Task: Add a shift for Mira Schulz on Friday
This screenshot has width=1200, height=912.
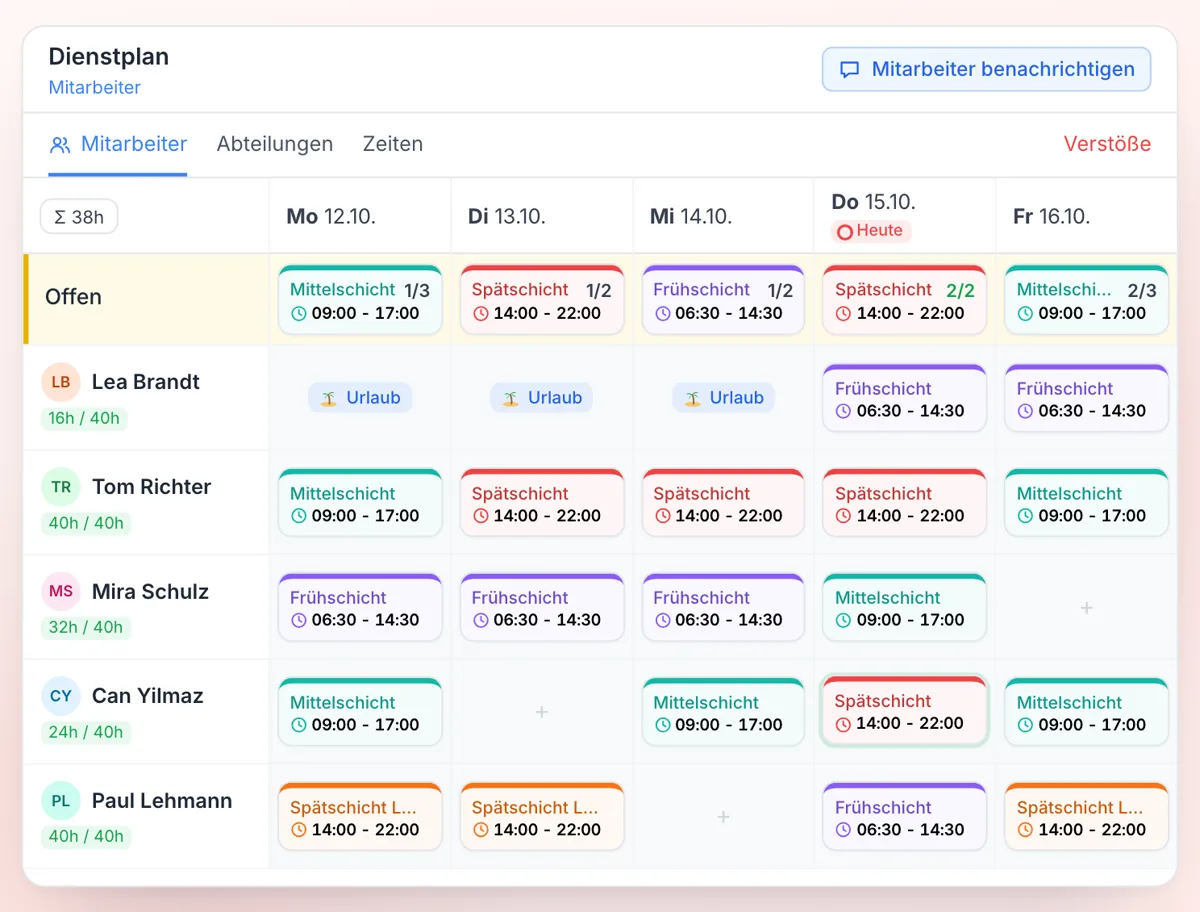Action: [x=1087, y=607]
